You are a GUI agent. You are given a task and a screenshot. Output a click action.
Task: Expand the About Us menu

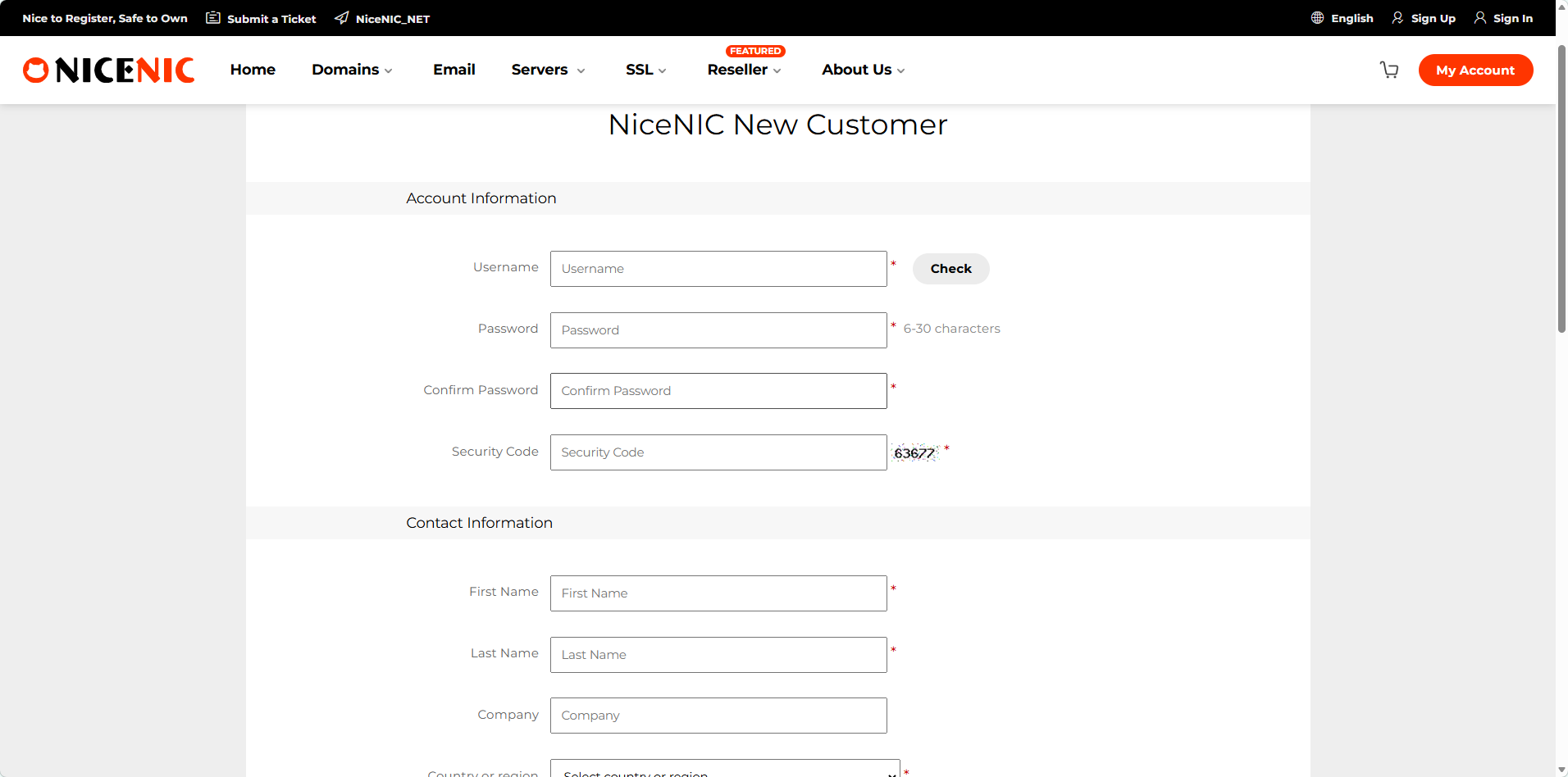[863, 70]
